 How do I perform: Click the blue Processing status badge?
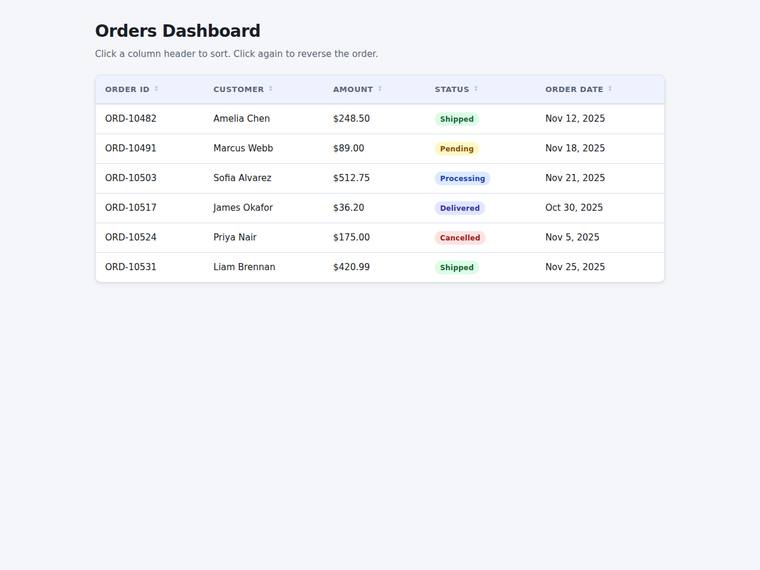(x=462, y=178)
